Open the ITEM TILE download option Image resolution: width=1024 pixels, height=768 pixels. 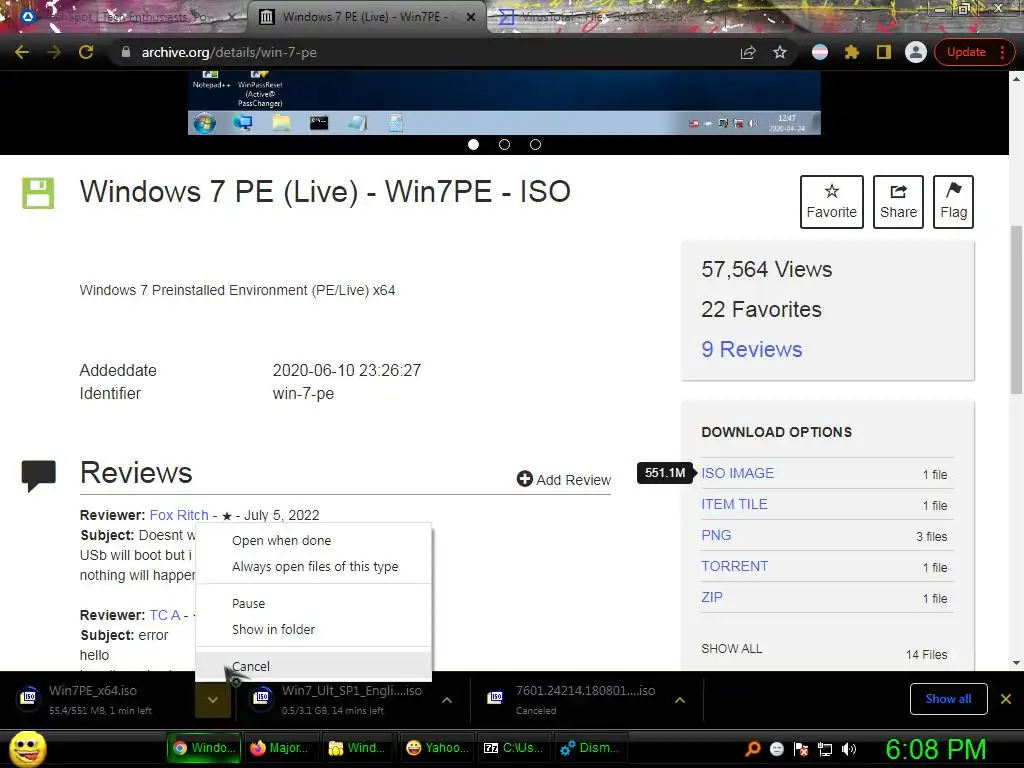(x=734, y=504)
